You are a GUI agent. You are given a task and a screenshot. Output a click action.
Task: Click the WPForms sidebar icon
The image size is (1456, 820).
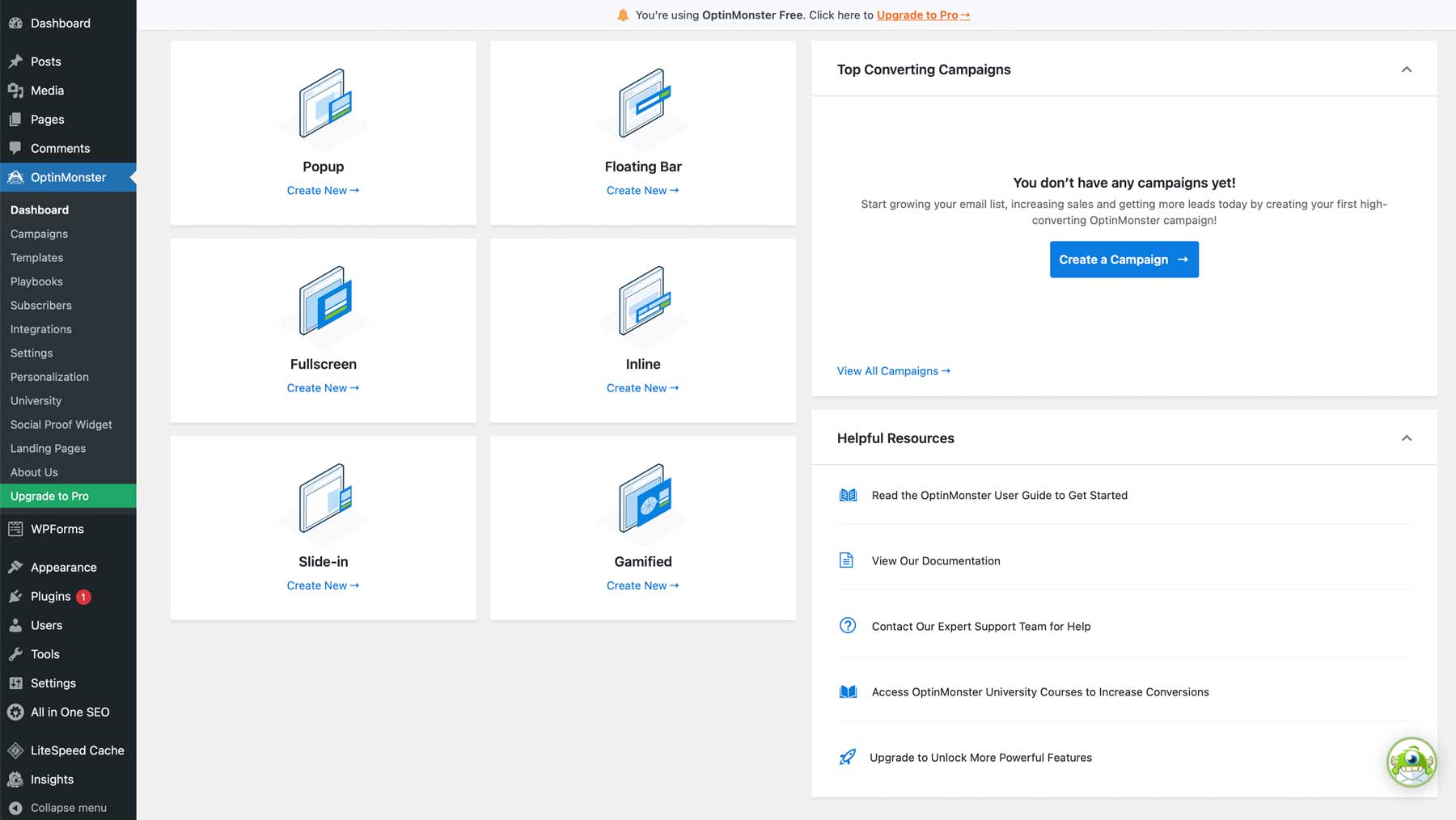[15, 528]
